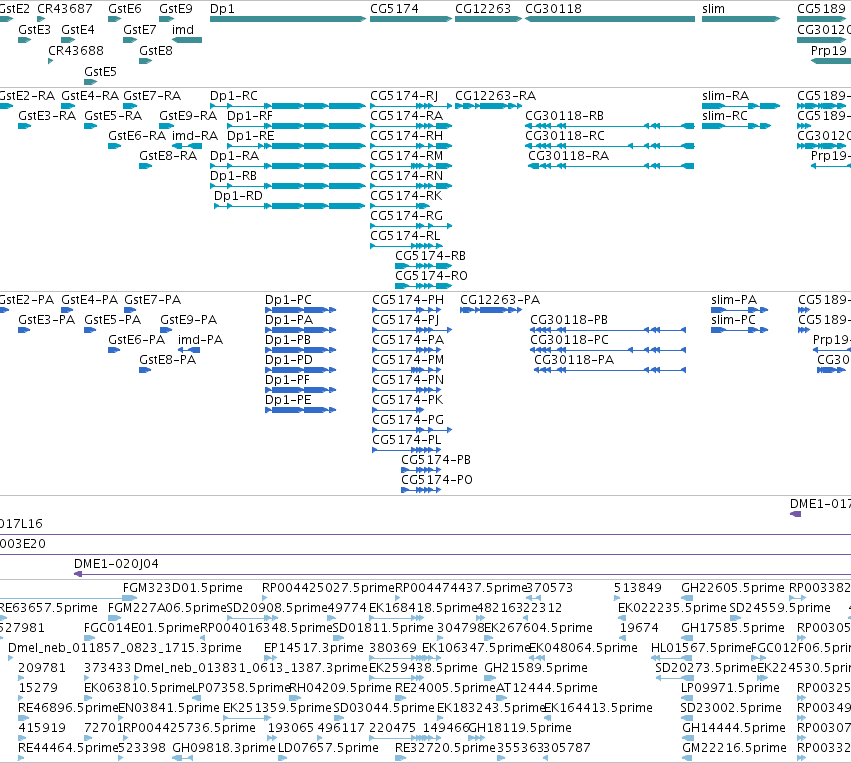Select the "Dp1-RD" transcript label
This screenshot has width=851, height=763.
[238, 195]
